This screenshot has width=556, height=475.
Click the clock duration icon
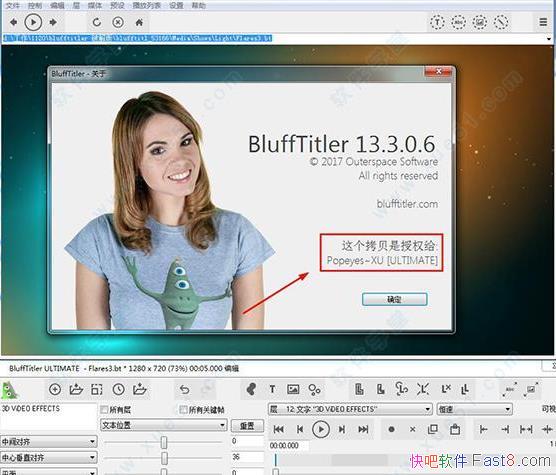pyautogui.click(x=118, y=390)
